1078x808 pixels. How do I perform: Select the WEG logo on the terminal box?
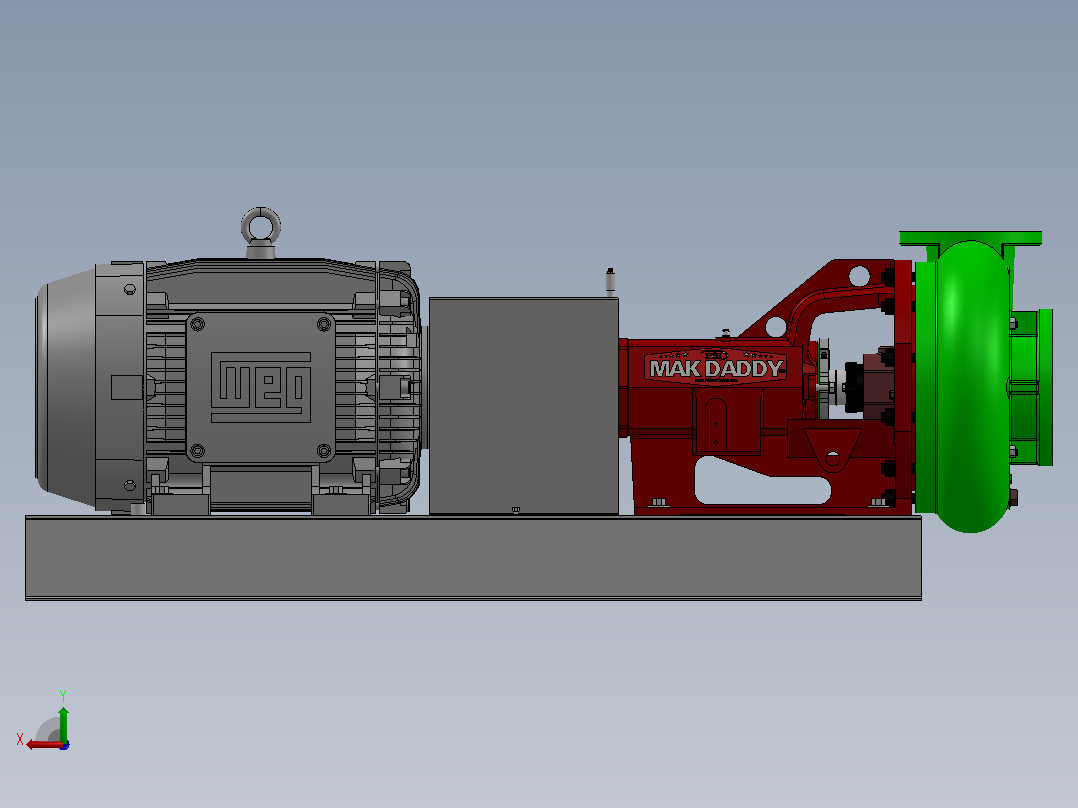click(x=261, y=387)
